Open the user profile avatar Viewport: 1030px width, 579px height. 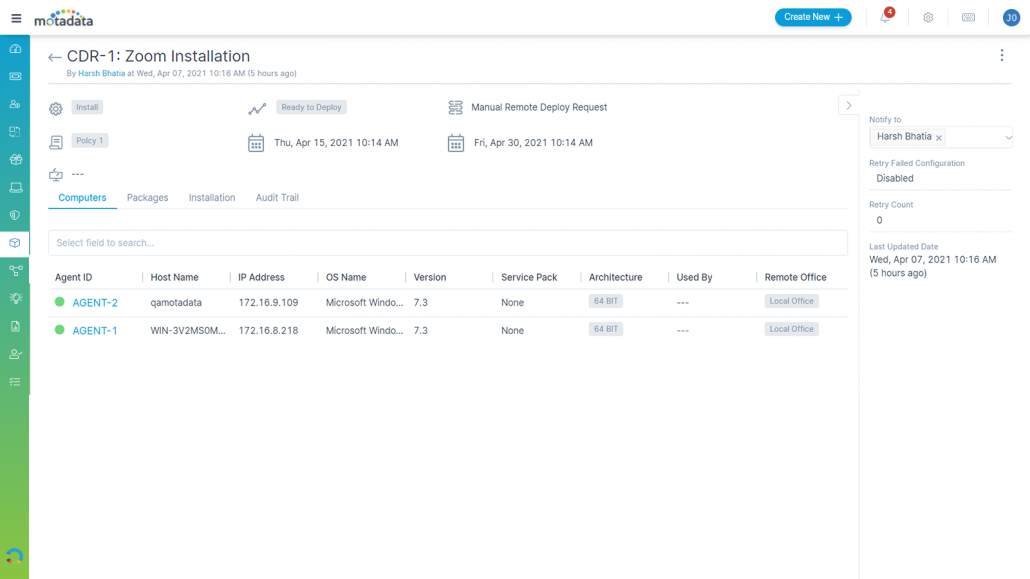[1011, 18]
